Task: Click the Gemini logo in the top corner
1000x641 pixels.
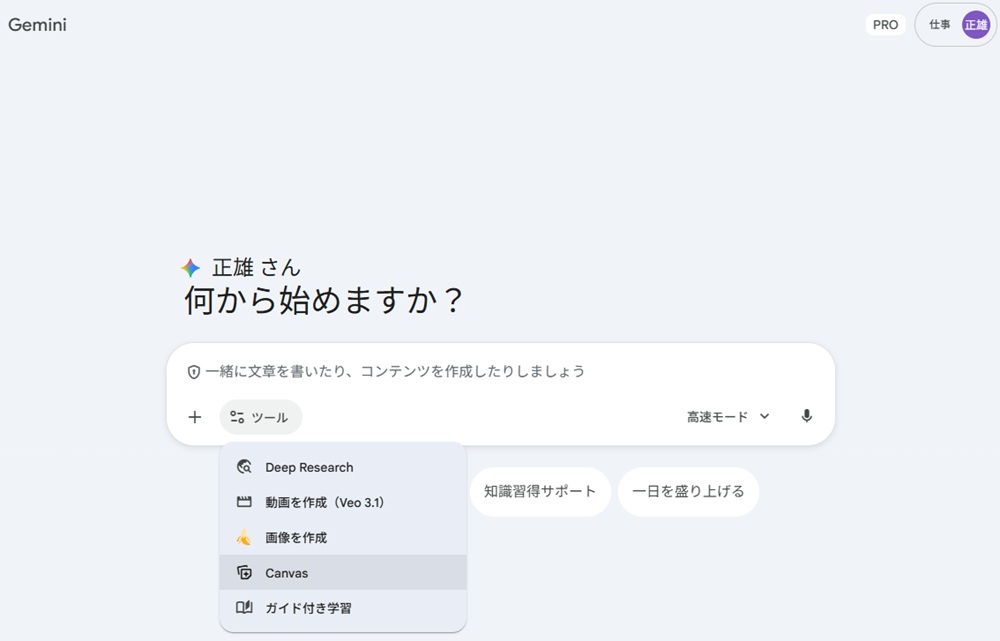Action: (x=37, y=24)
